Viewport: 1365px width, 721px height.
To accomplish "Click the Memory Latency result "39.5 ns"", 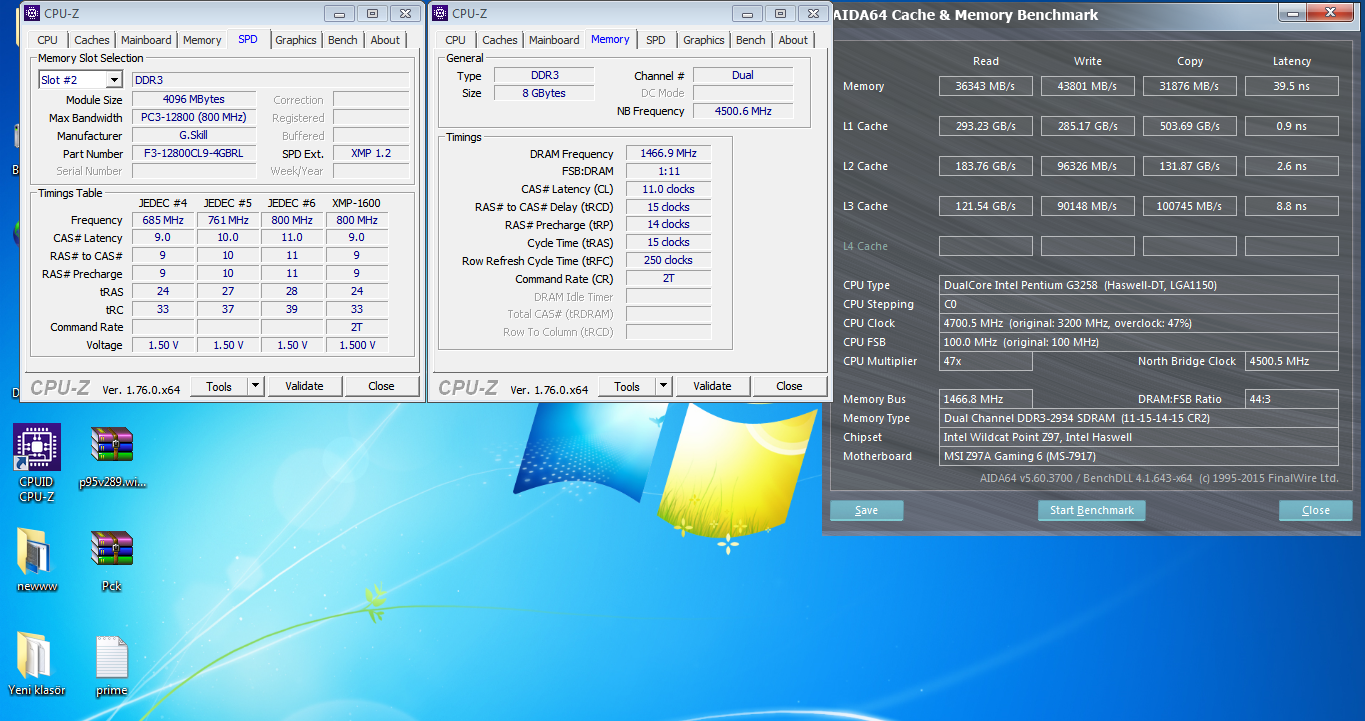I will tap(1291, 86).
